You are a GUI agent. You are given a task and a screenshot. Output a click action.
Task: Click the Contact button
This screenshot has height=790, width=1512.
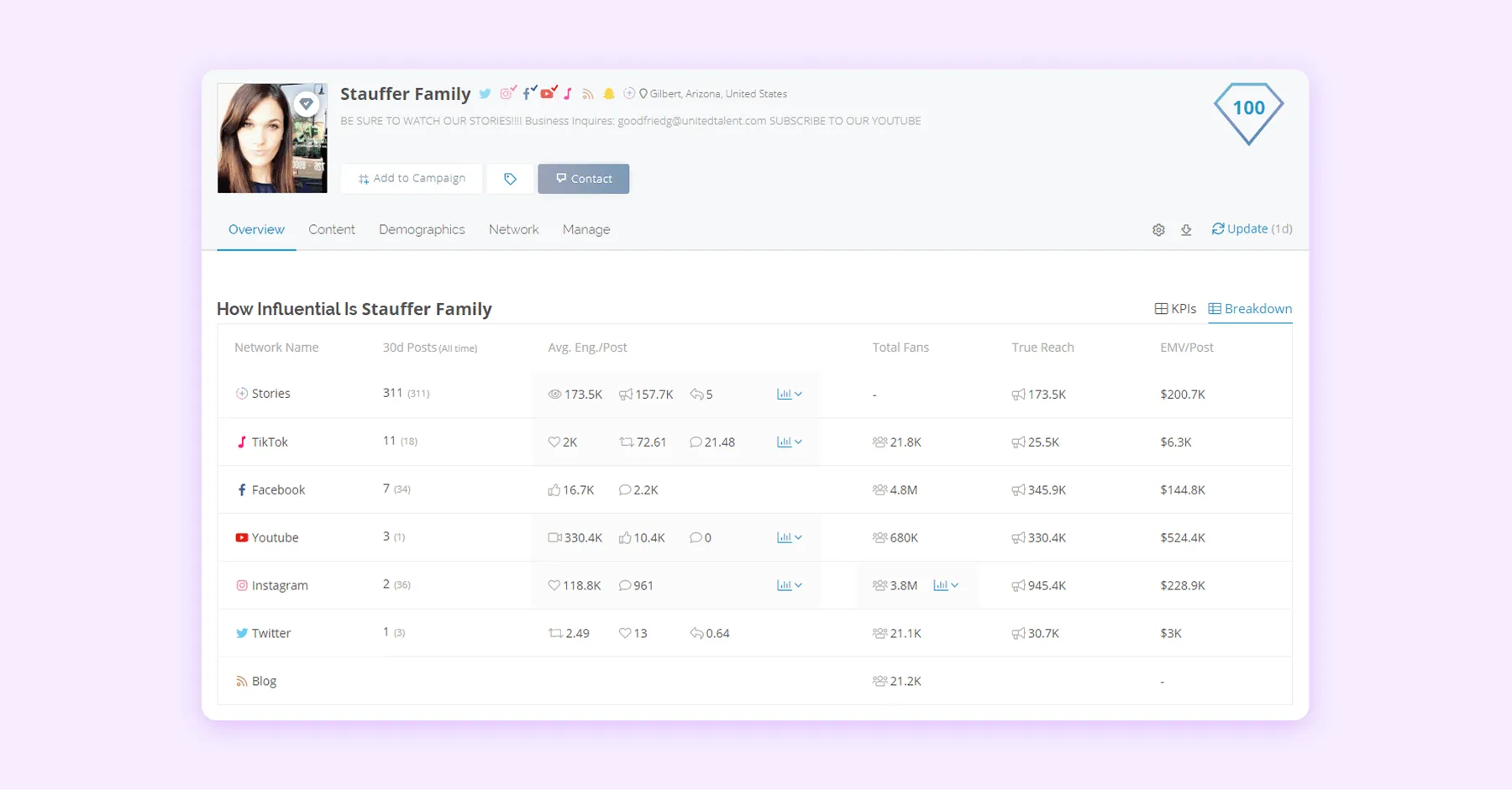584,179
